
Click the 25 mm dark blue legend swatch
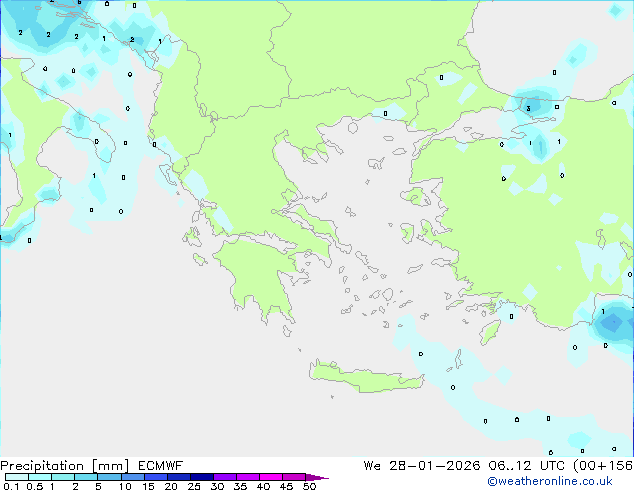coord(202,477)
